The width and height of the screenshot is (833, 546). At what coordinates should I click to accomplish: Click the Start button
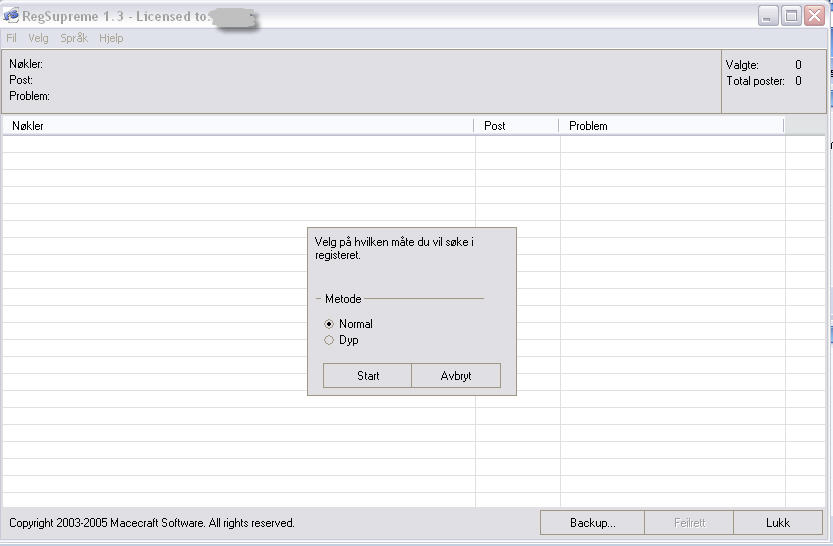[368, 376]
